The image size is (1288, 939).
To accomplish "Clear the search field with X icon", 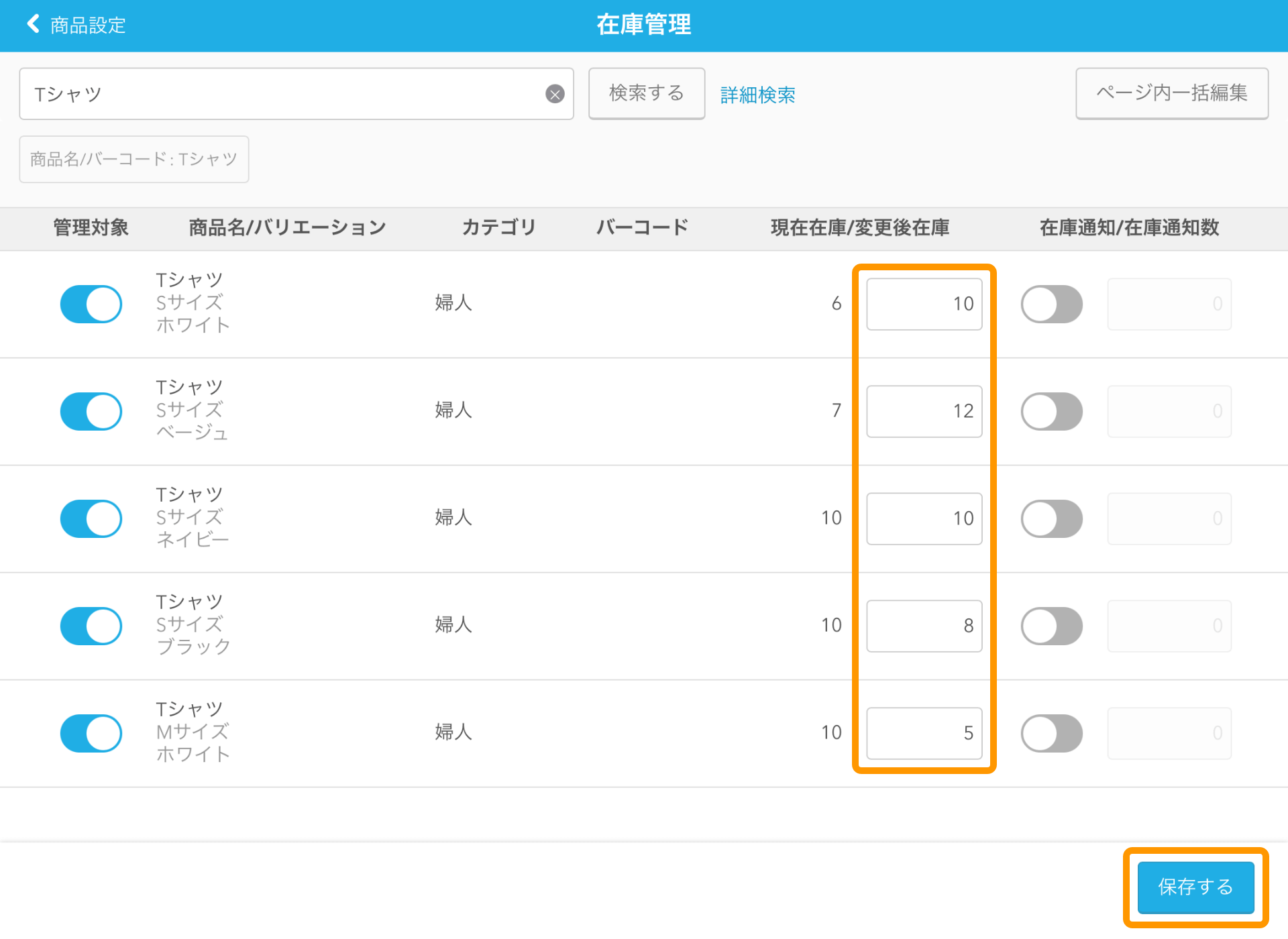I will pyautogui.click(x=555, y=94).
